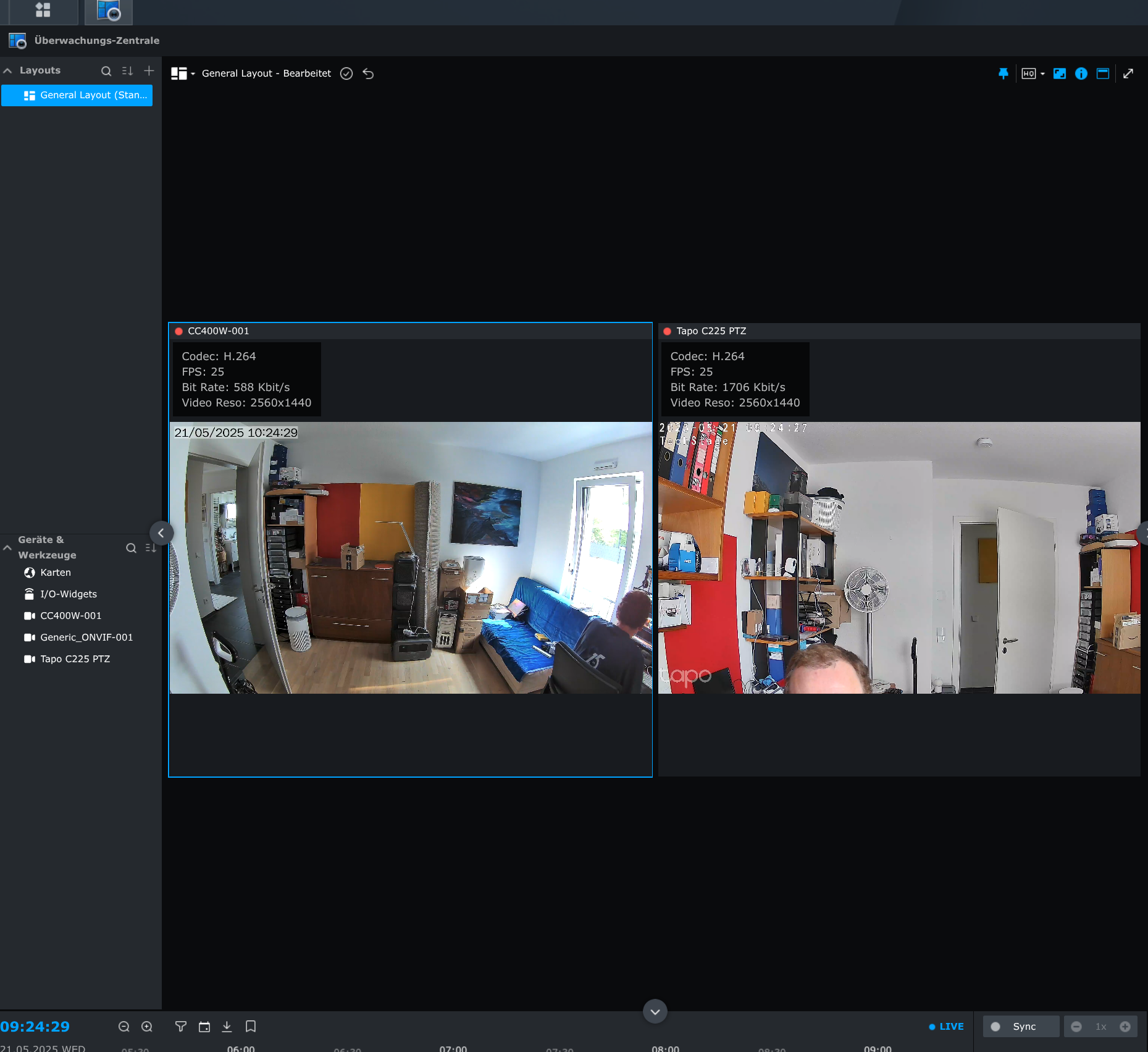Click the CC400W-001 stream info overlay
The height and width of the screenshot is (1052, 1148).
246,379
